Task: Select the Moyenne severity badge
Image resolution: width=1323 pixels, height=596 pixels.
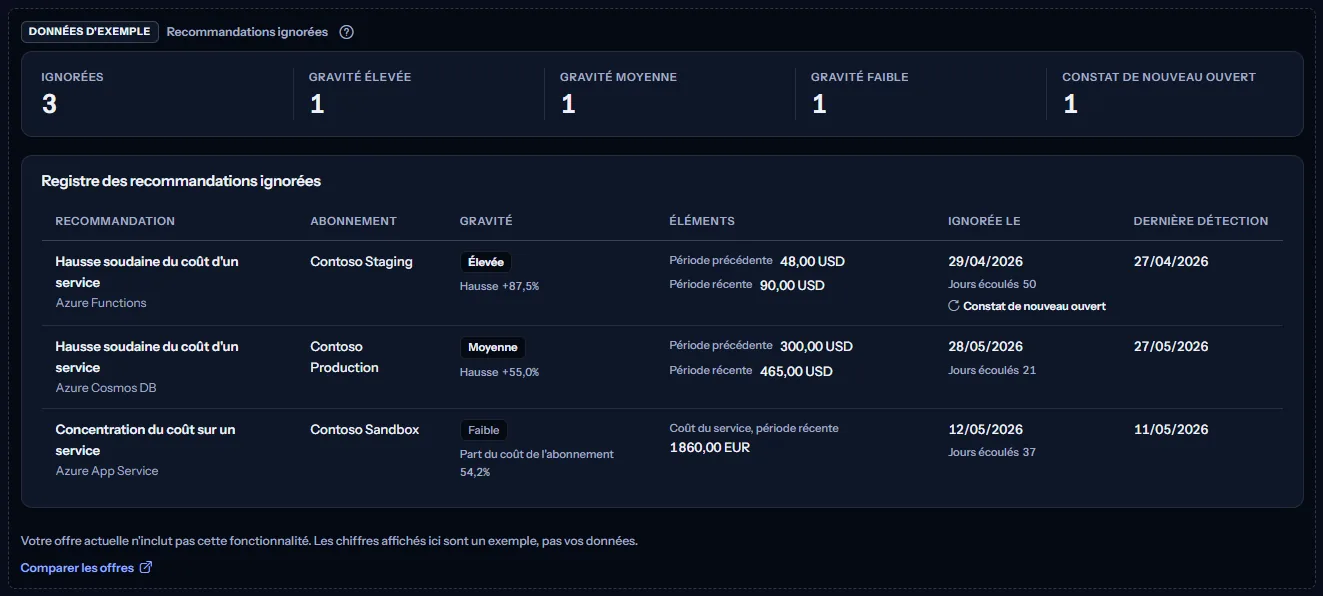Action: pos(492,347)
